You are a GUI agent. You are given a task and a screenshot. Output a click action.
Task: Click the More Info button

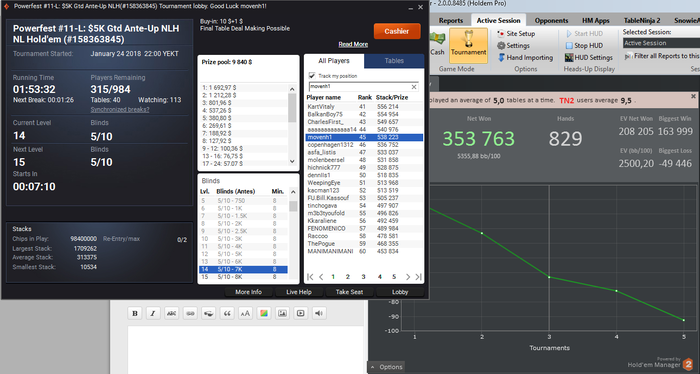click(x=249, y=292)
